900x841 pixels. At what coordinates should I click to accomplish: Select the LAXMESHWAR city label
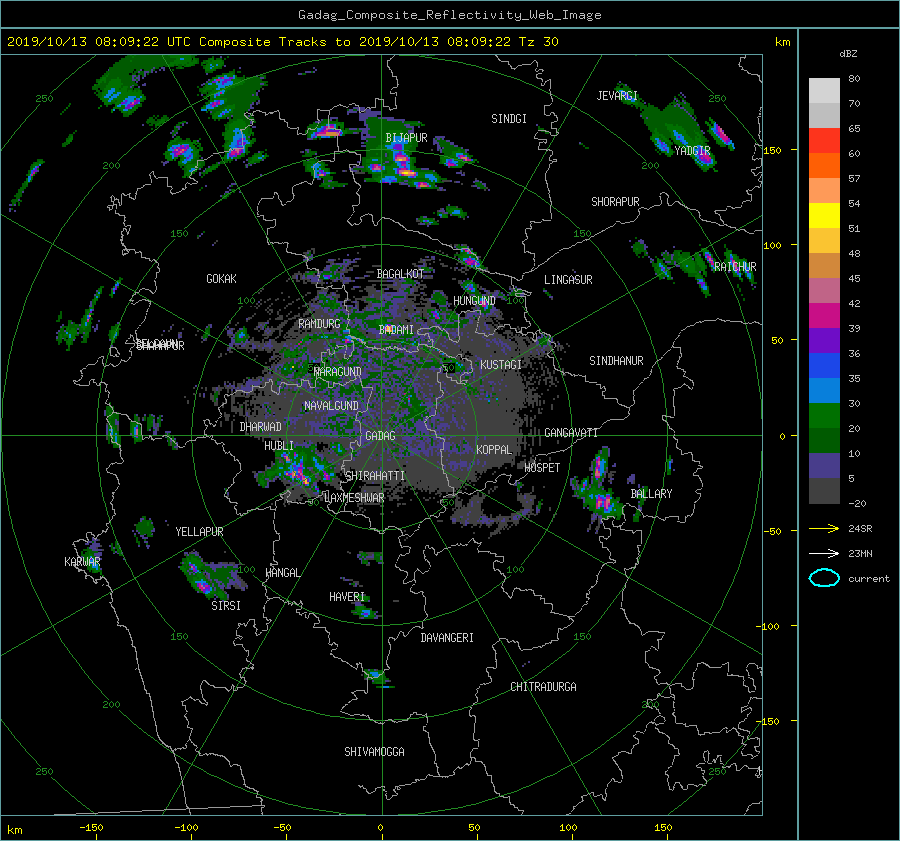354,498
